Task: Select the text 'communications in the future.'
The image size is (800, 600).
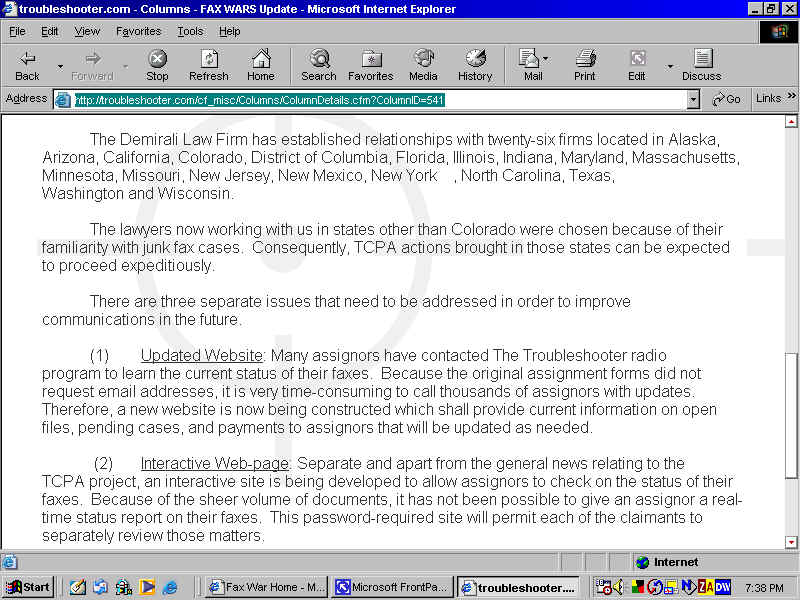Action: click(x=142, y=319)
